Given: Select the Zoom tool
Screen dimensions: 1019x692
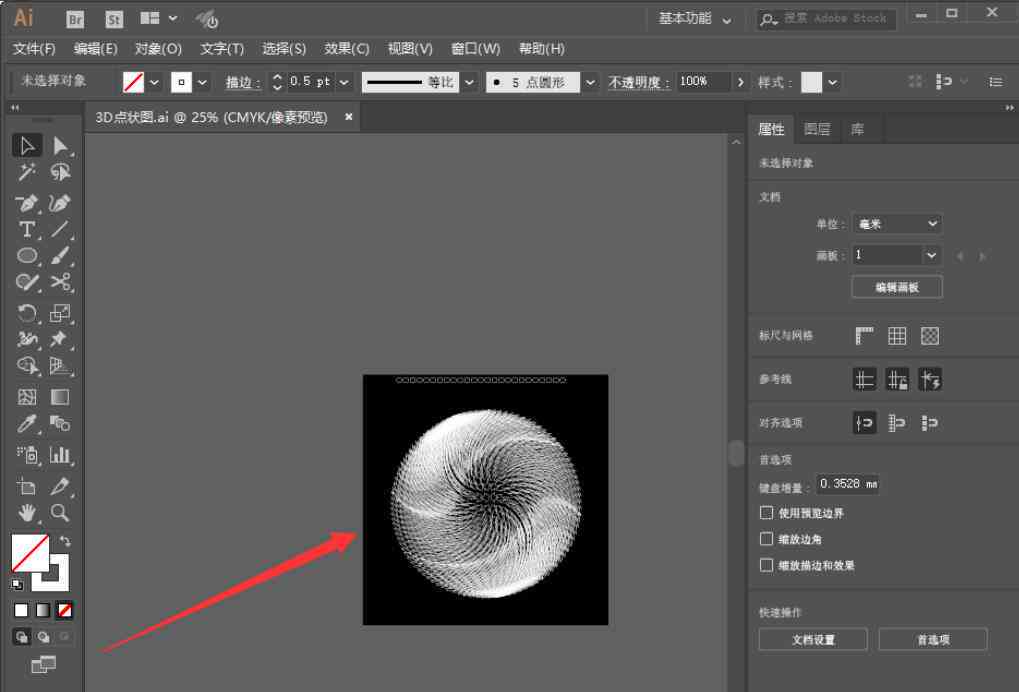Looking at the screenshot, I should pyautogui.click(x=60, y=513).
